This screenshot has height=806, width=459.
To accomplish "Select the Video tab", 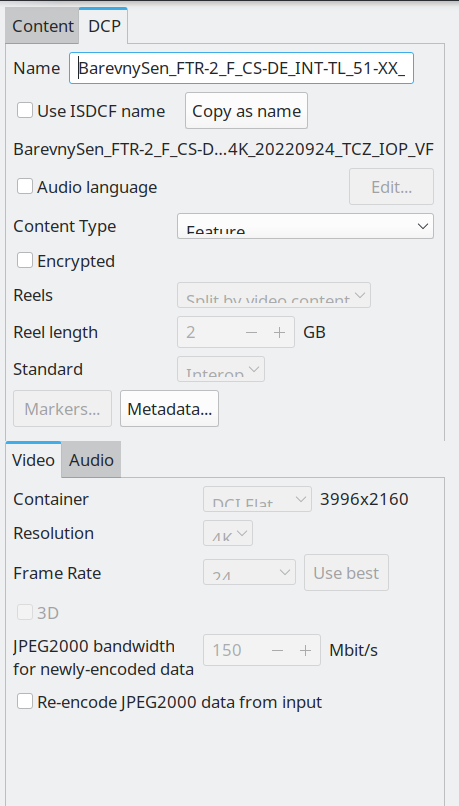I will (x=33, y=460).
